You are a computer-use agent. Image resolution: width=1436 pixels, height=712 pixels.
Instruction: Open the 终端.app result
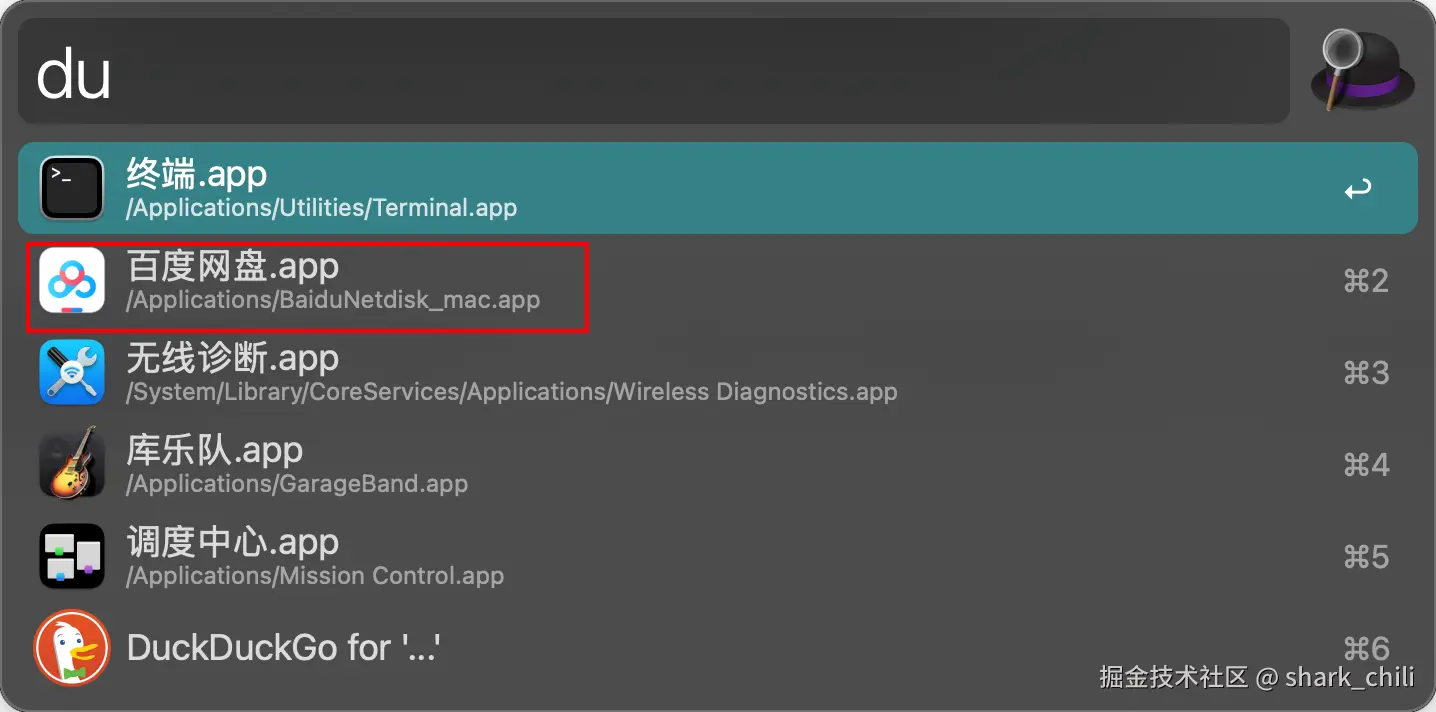point(197,175)
